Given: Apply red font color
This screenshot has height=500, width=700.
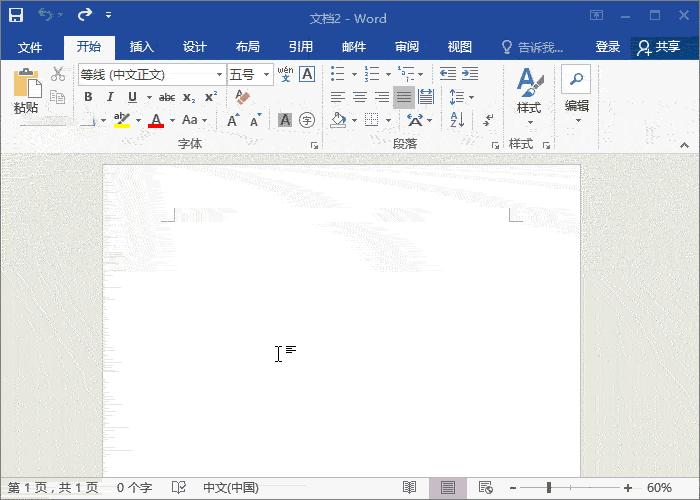Looking at the screenshot, I should tap(156, 121).
